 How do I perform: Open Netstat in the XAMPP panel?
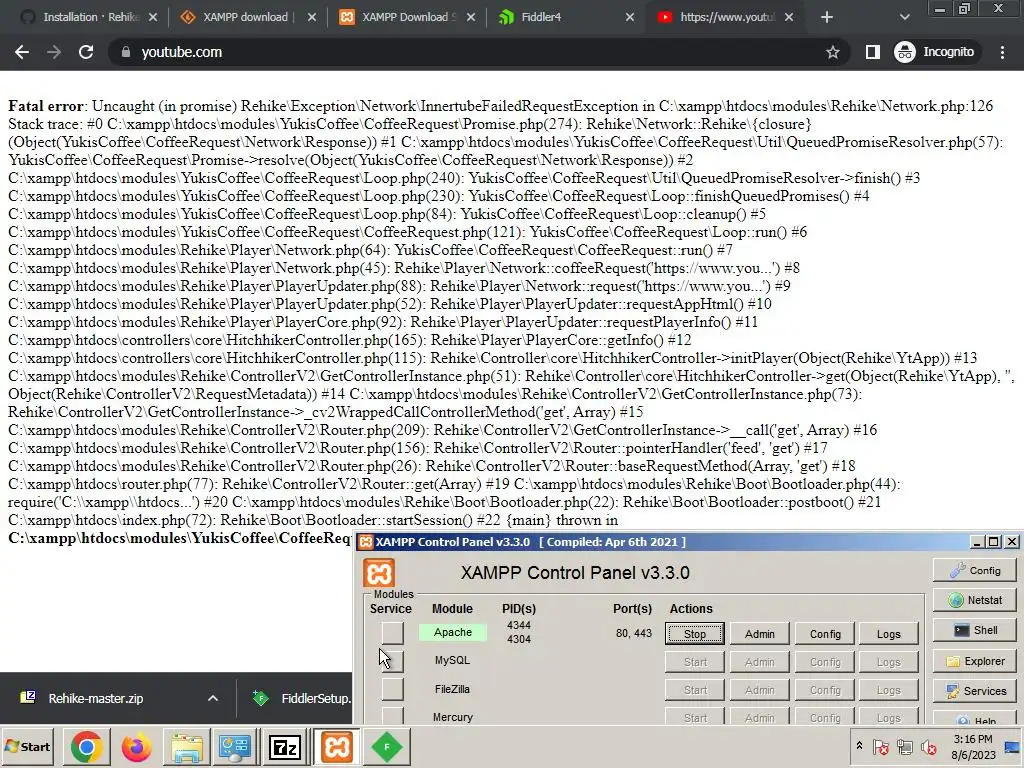(x=974, y=600)
